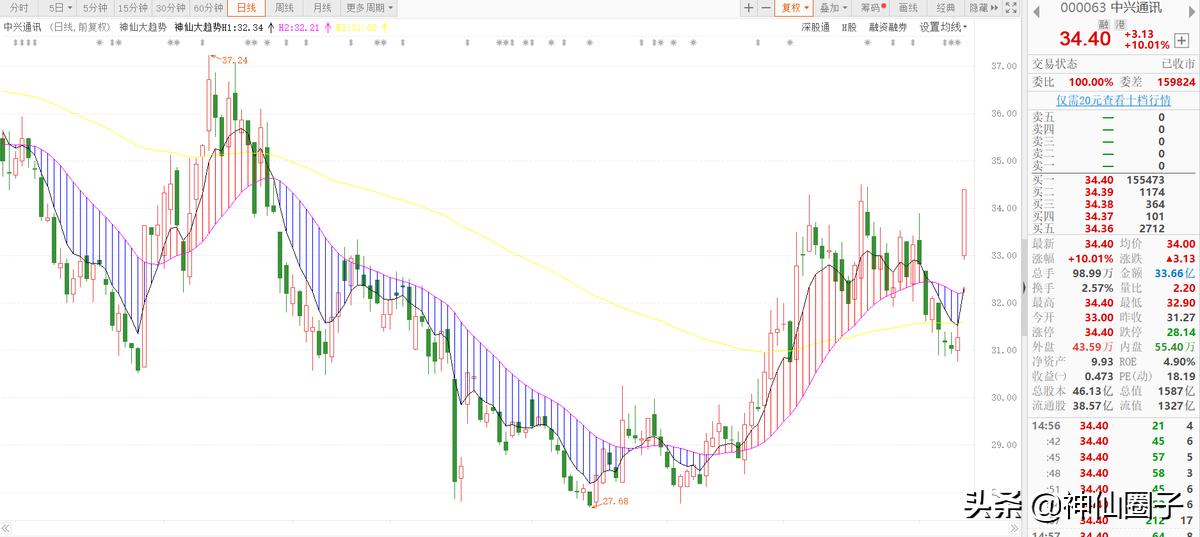The image size is (1200, 537).
Task: Click the 均价 34.00 value
Action: (x=1181, y=244)
